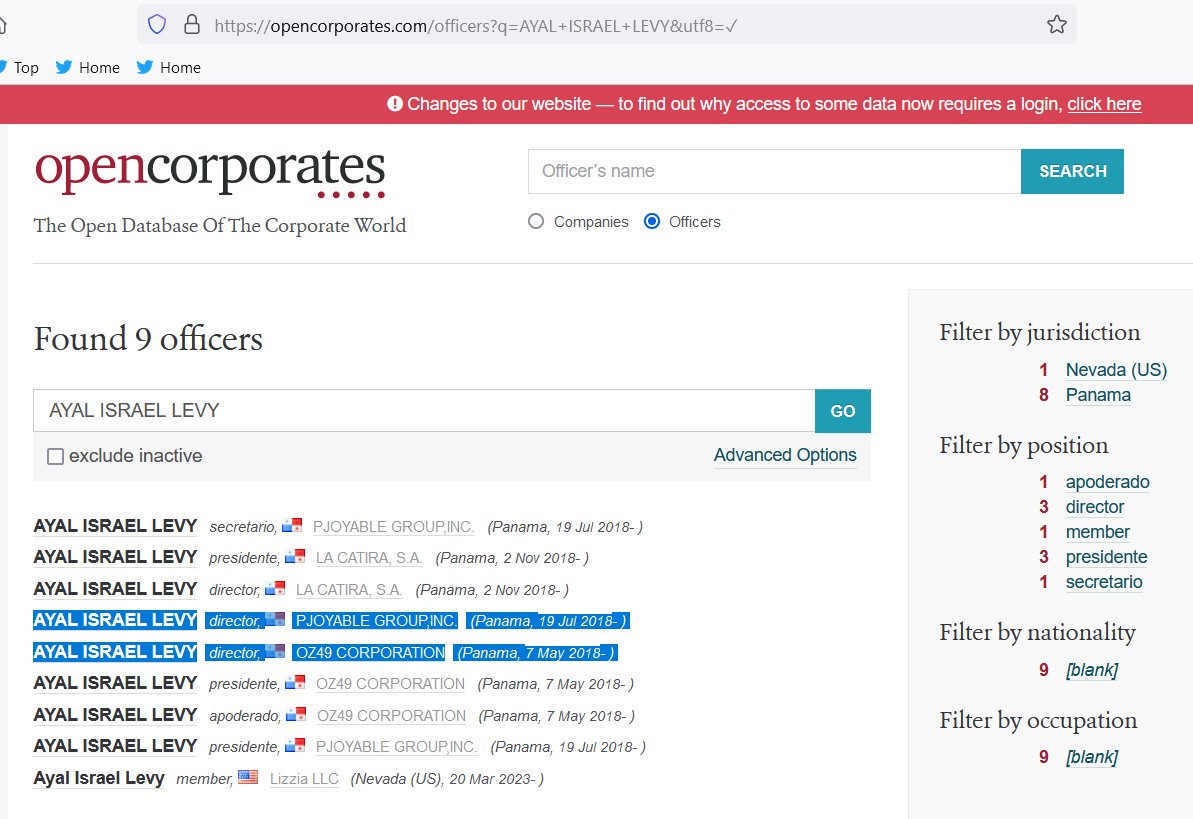Open the second Twitter Home bookmark
This screenshot has width=1193, height=819.
coord(168,68)
